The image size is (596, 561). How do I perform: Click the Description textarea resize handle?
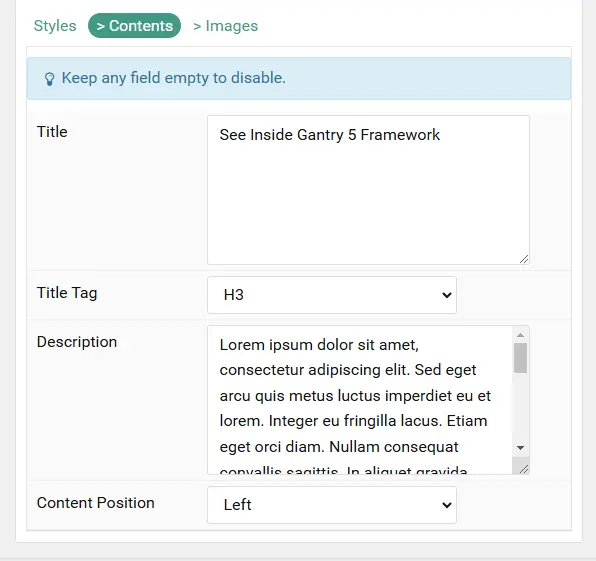(524, 469)
